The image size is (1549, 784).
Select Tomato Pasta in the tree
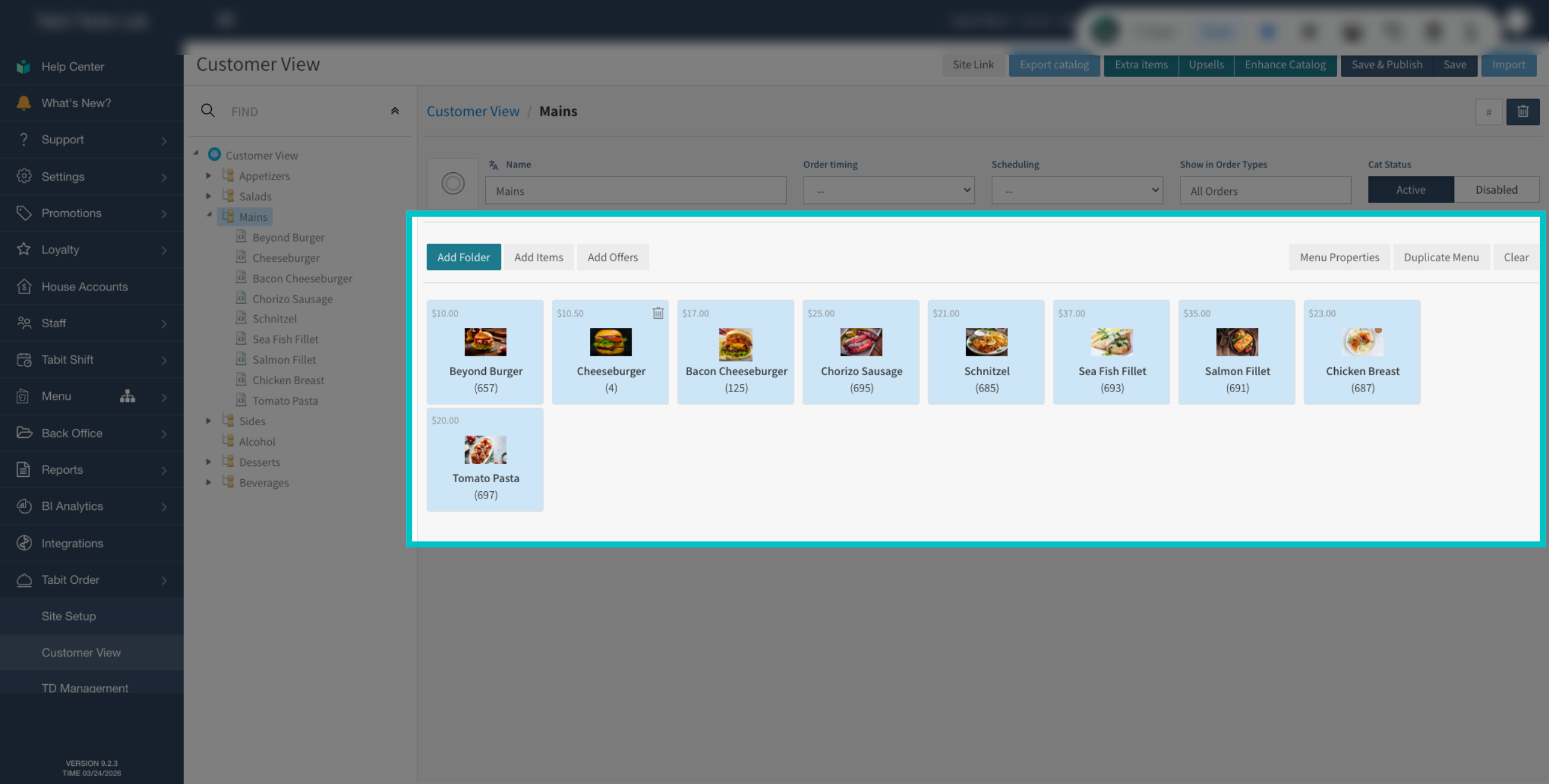pyautogui.click(x=285, y=400)
